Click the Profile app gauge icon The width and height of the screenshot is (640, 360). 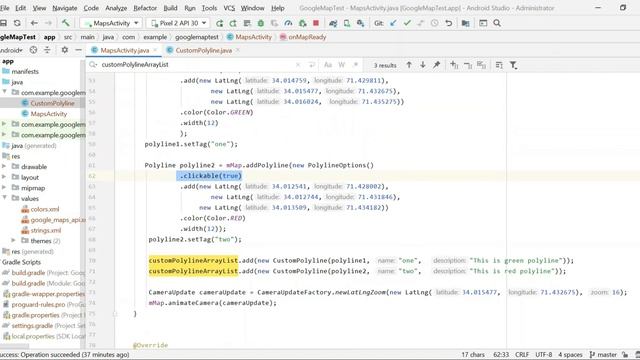pyautogui.click(x=288, y=23)
